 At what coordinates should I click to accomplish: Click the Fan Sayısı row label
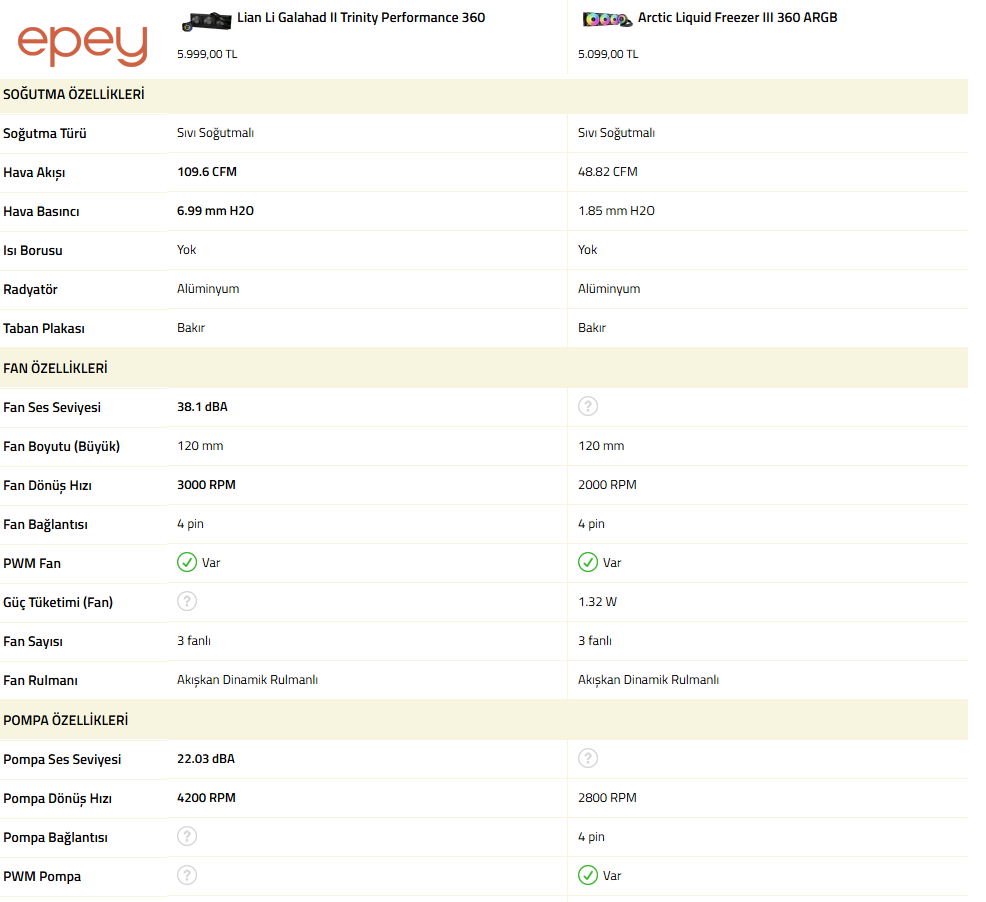point(33,642)
